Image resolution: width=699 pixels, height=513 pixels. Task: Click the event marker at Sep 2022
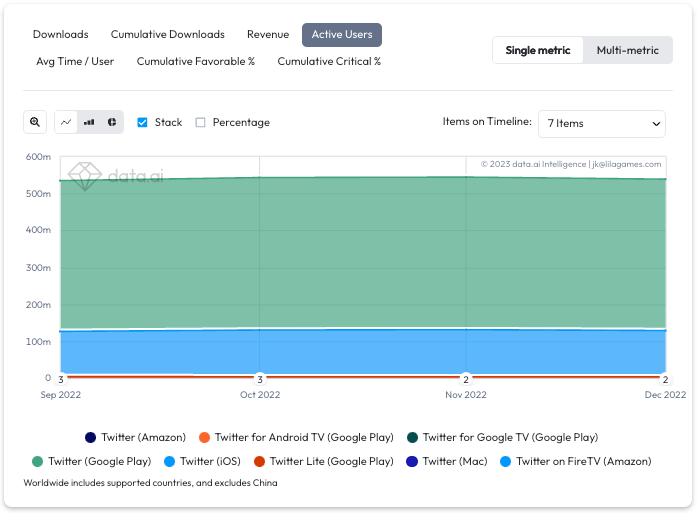pyautogui.click(x=61, y=379)
